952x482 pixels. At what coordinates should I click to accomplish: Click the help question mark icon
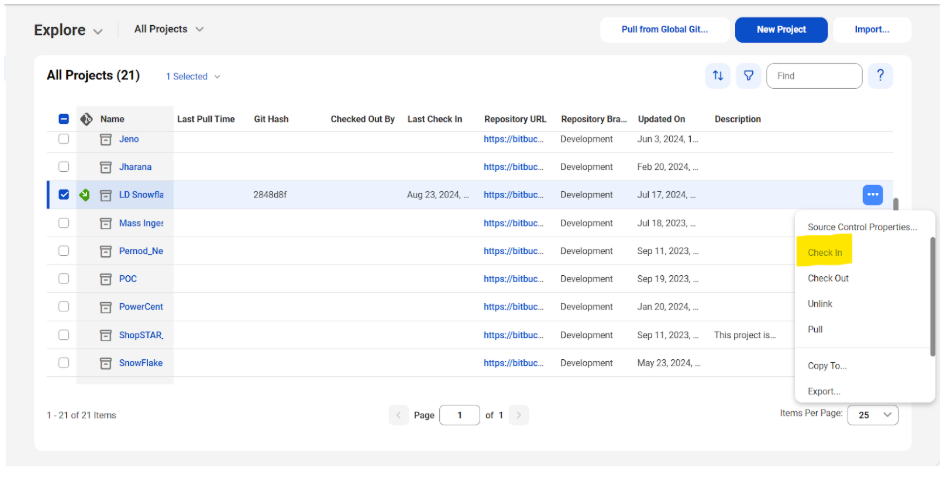click(x=880, y=76)
